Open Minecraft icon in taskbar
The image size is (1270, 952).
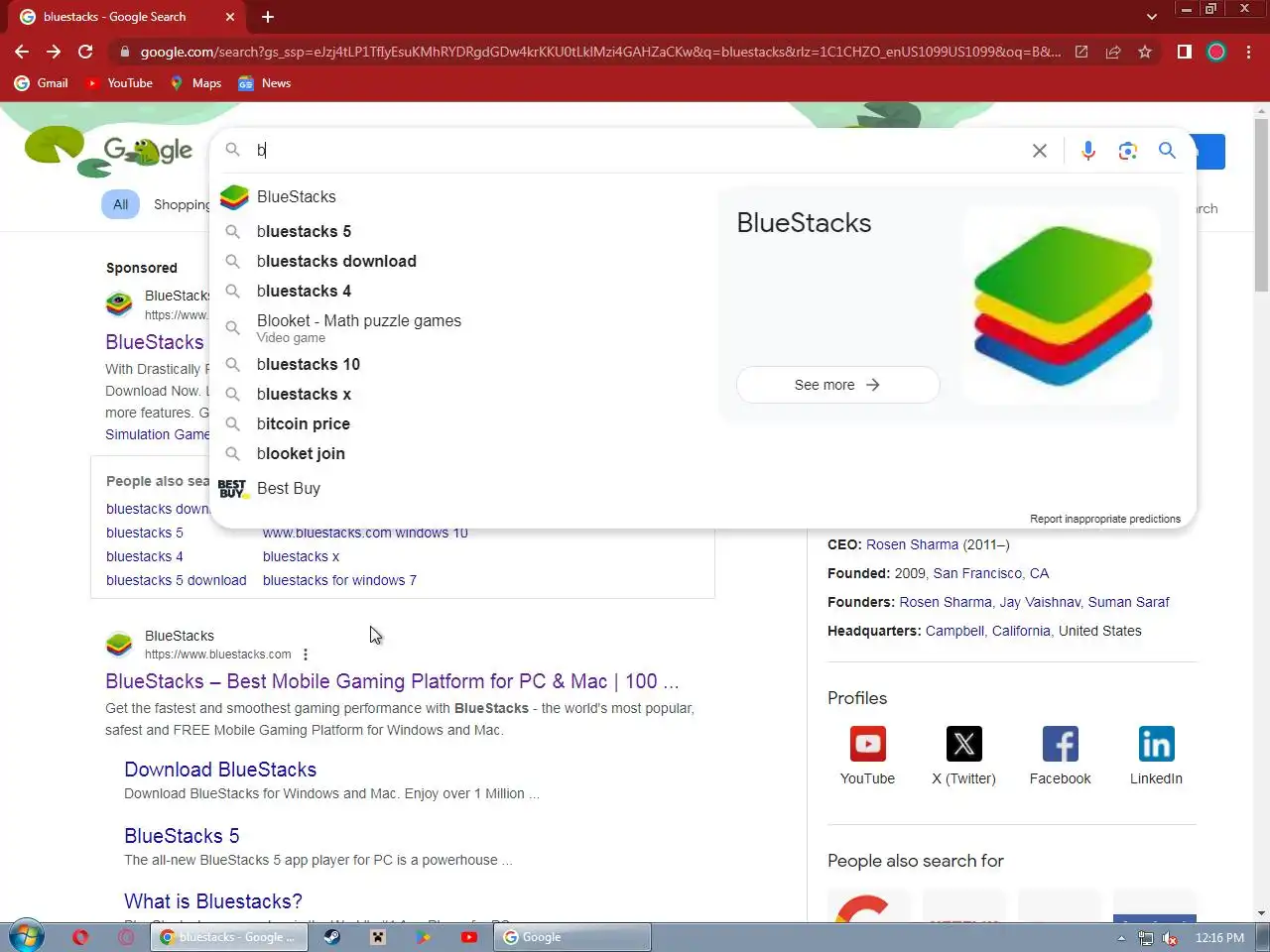tap(377, 937)
